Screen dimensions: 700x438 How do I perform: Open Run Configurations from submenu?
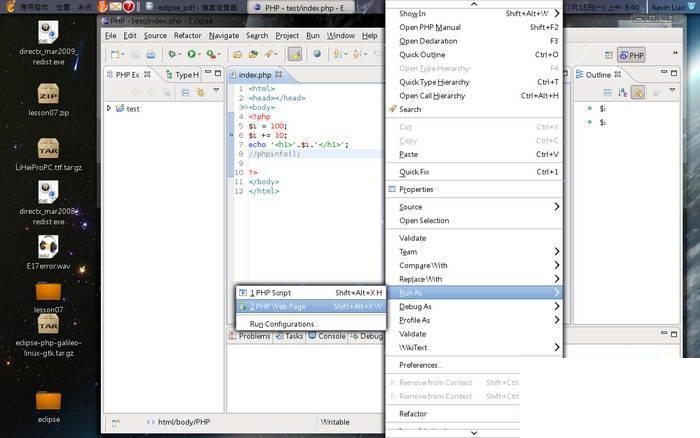[x=311, y=324]
